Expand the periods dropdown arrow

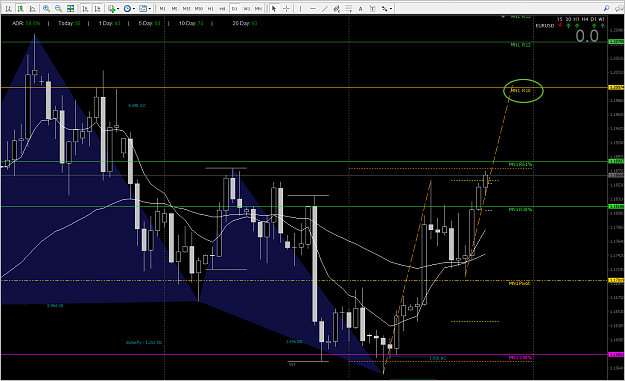click(134, 9)
